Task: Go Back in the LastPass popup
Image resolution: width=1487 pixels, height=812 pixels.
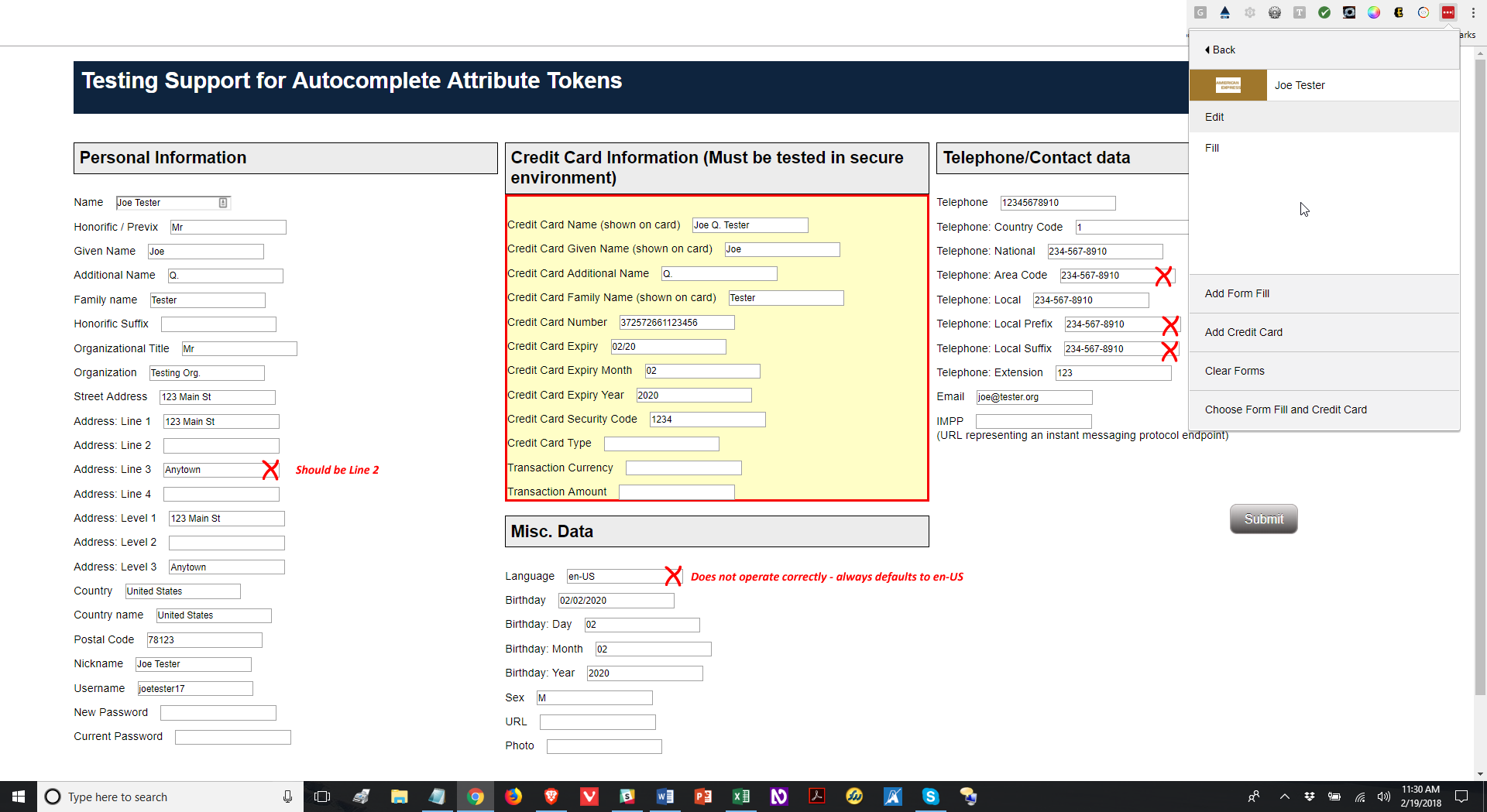Action: point(1220,50)
